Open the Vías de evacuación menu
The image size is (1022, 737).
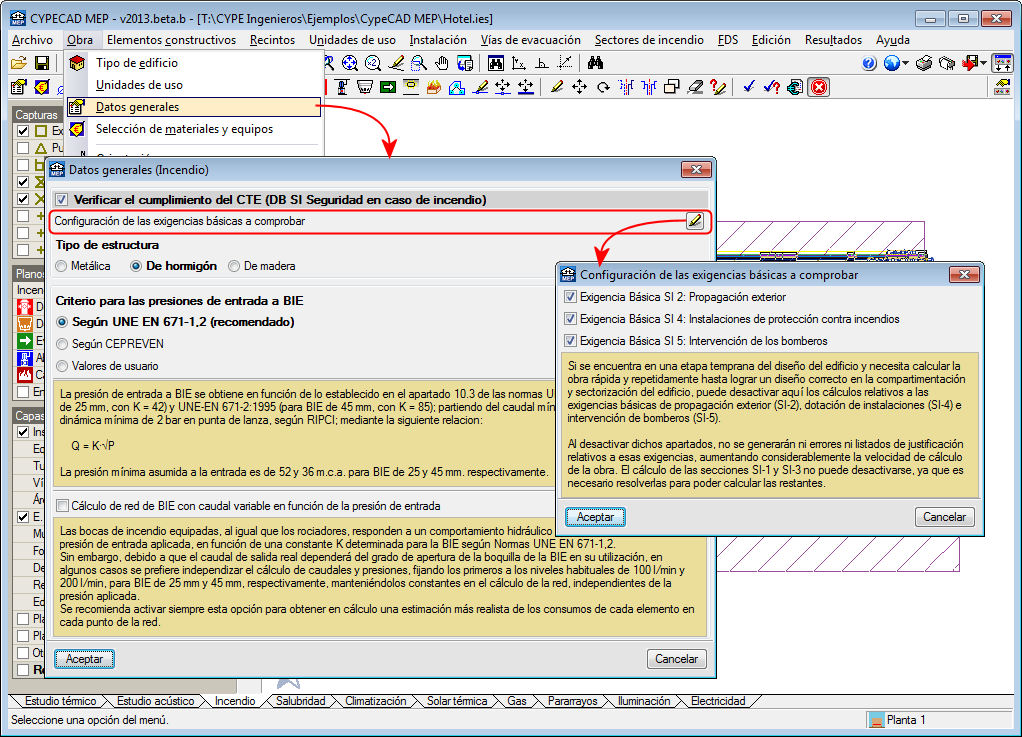click(531, 40)
